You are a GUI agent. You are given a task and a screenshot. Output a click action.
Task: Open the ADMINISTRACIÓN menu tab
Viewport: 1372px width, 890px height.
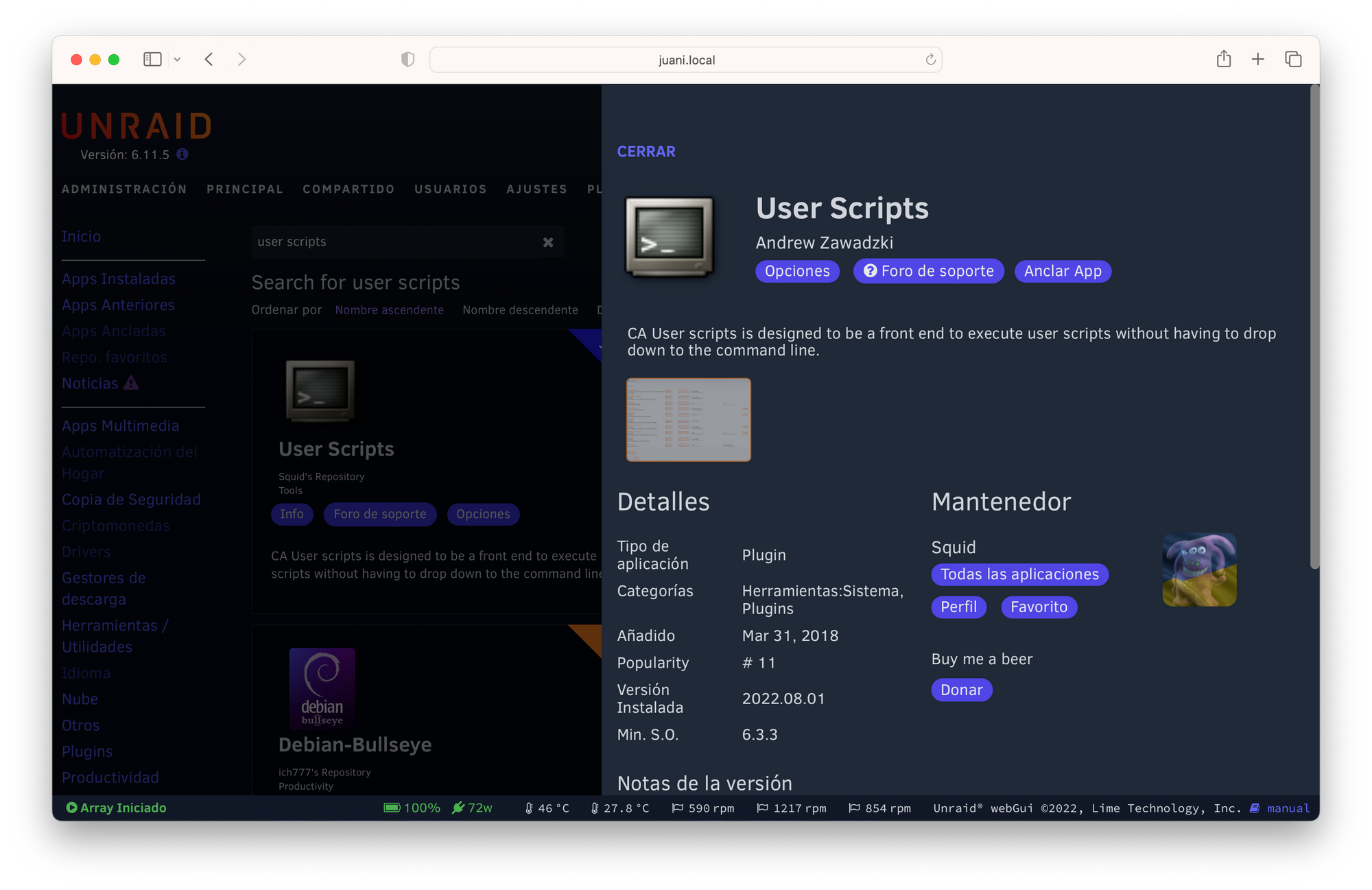(x=124, y=189)
